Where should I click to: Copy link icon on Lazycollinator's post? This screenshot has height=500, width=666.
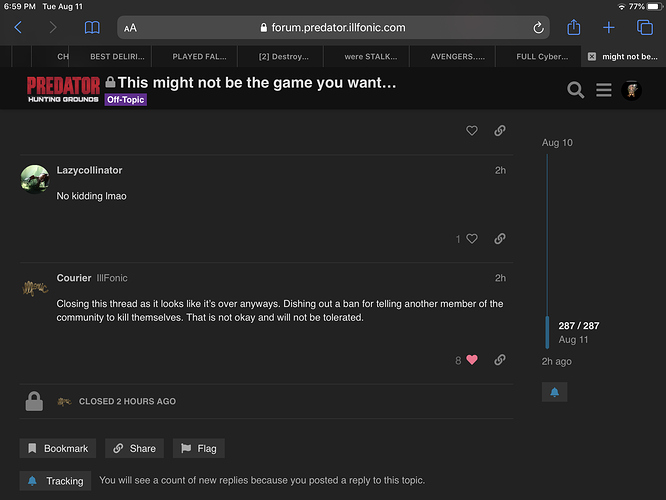(499, 239)
